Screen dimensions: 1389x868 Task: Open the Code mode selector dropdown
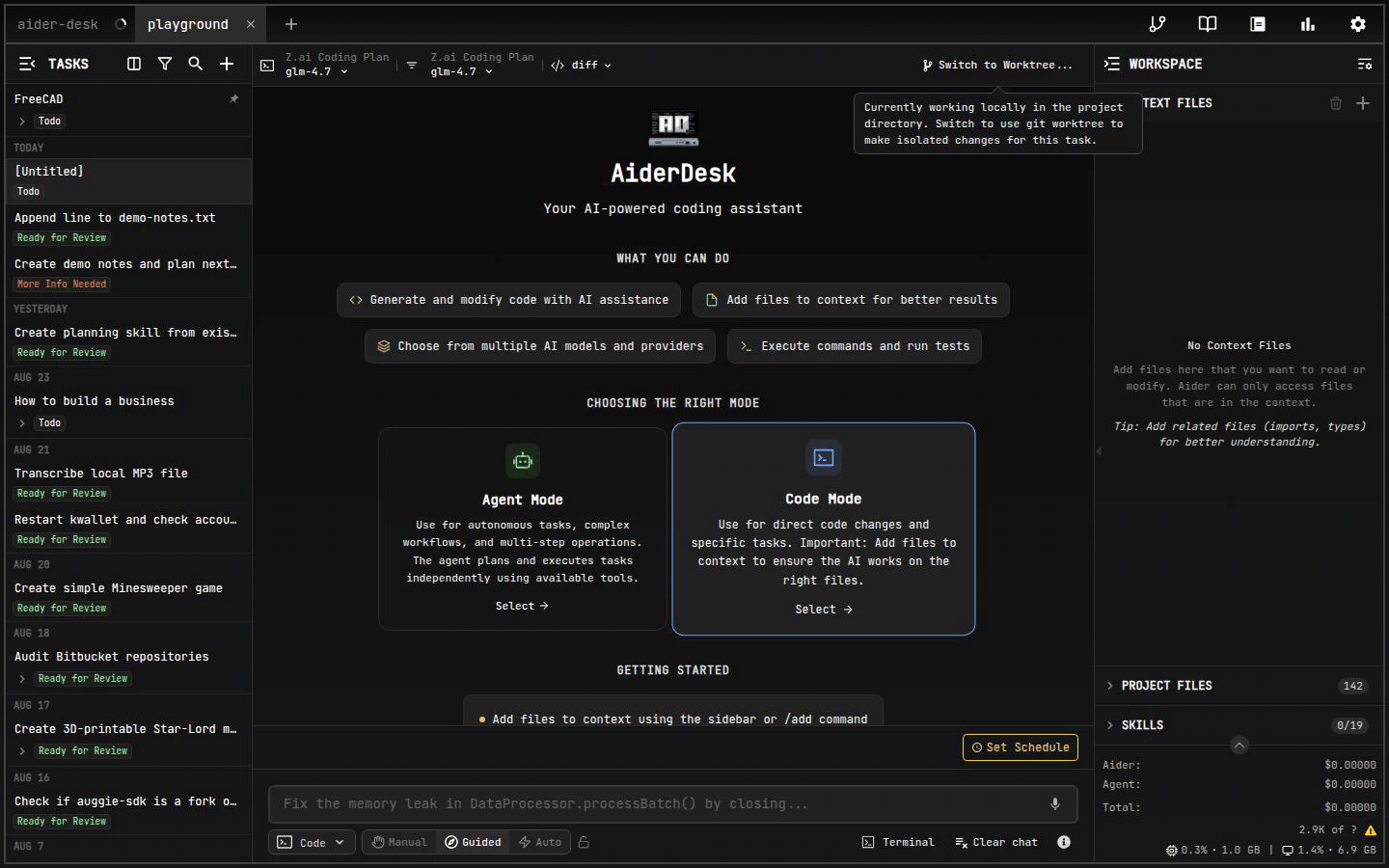312,842
